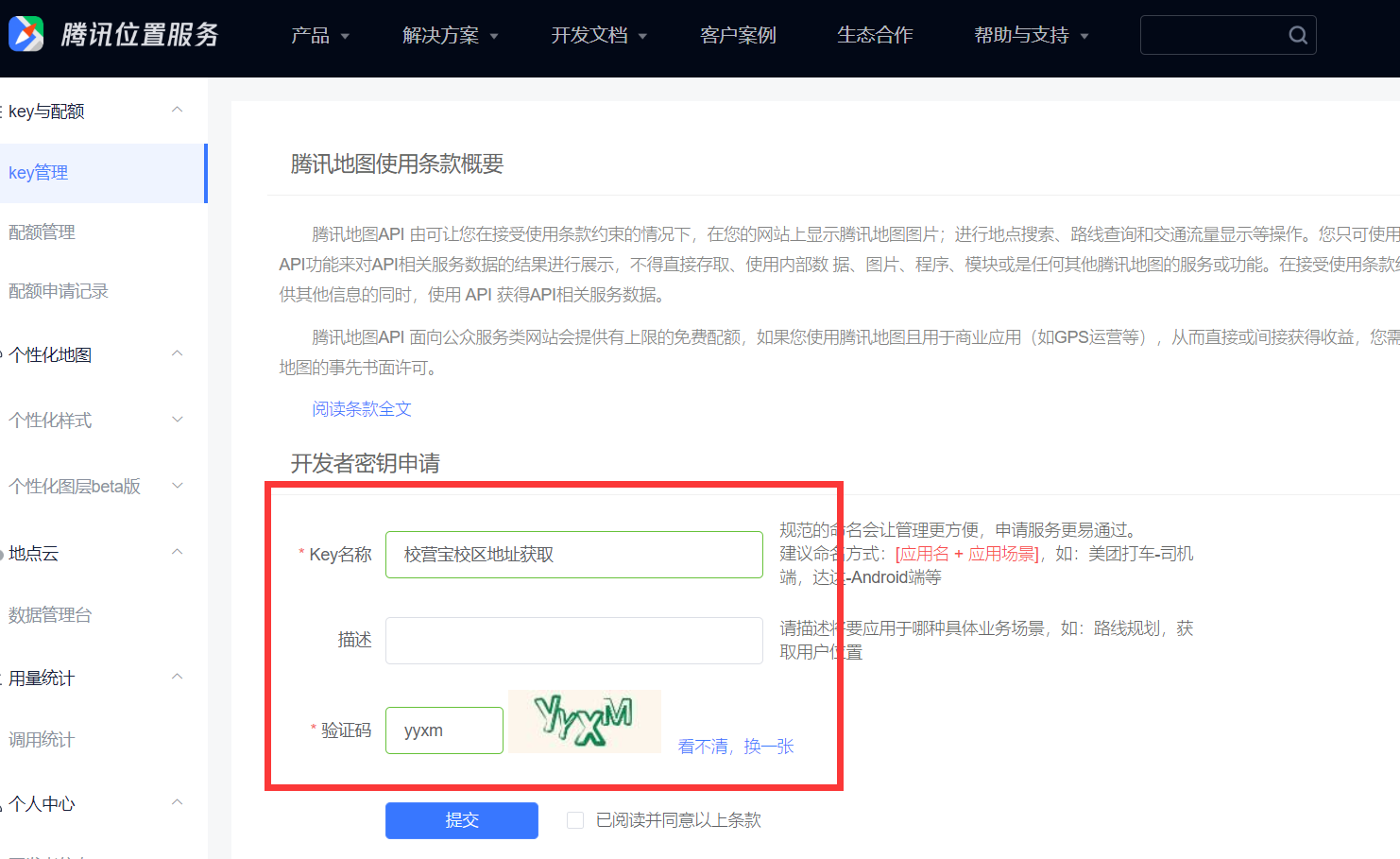This screenshot has height=859, width=1400.
Task: Click the 描述 input field
Action: click(574, 641)
